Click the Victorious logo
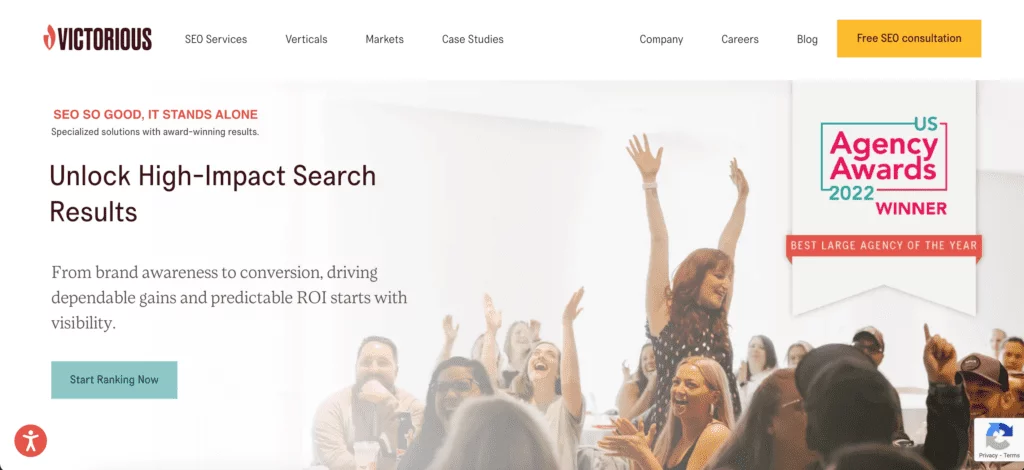 pos(97,39)
